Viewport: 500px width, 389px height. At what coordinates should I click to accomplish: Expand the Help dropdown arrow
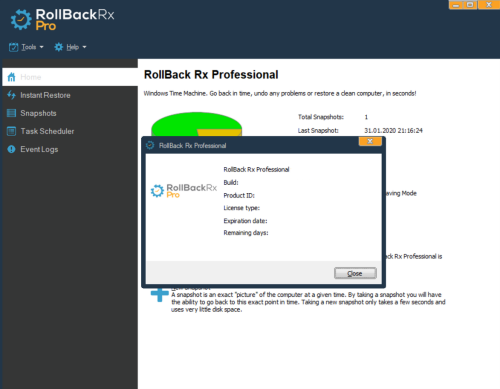tap(84, 47)
